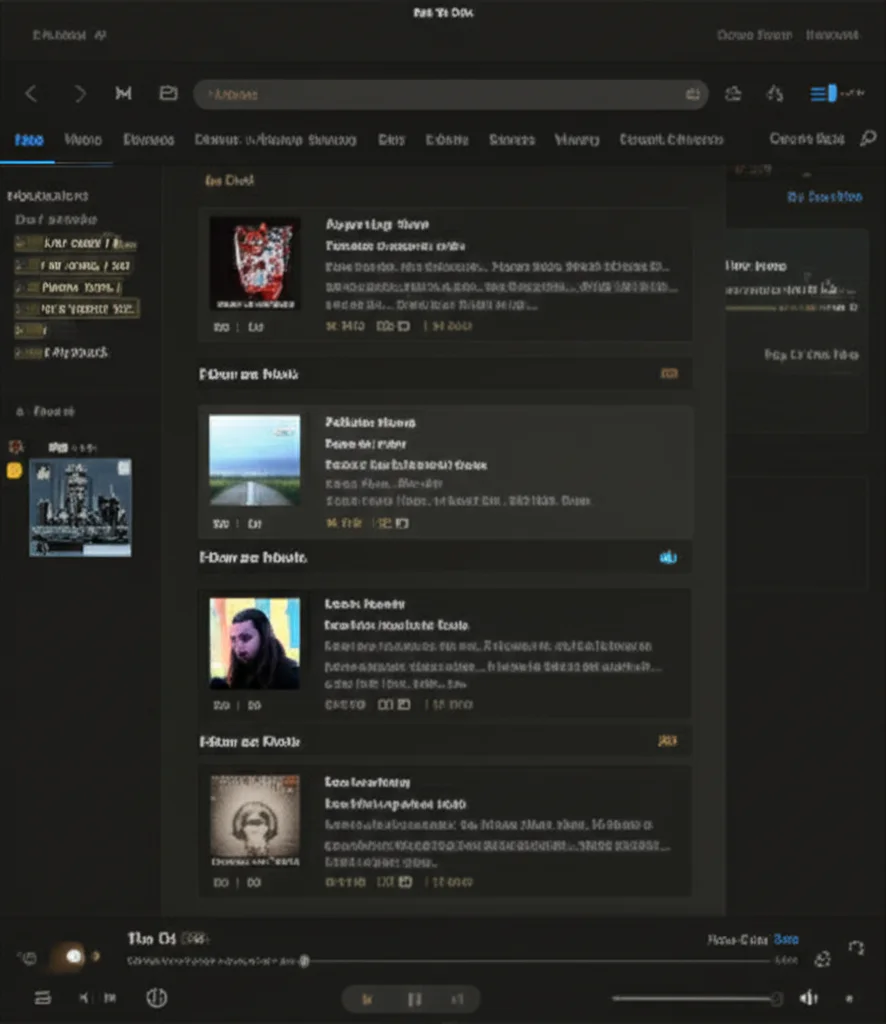This screenshot has height=1024, width=886.
Task: Toggle the pause button in the playback controls
Action: coord(414,999)
